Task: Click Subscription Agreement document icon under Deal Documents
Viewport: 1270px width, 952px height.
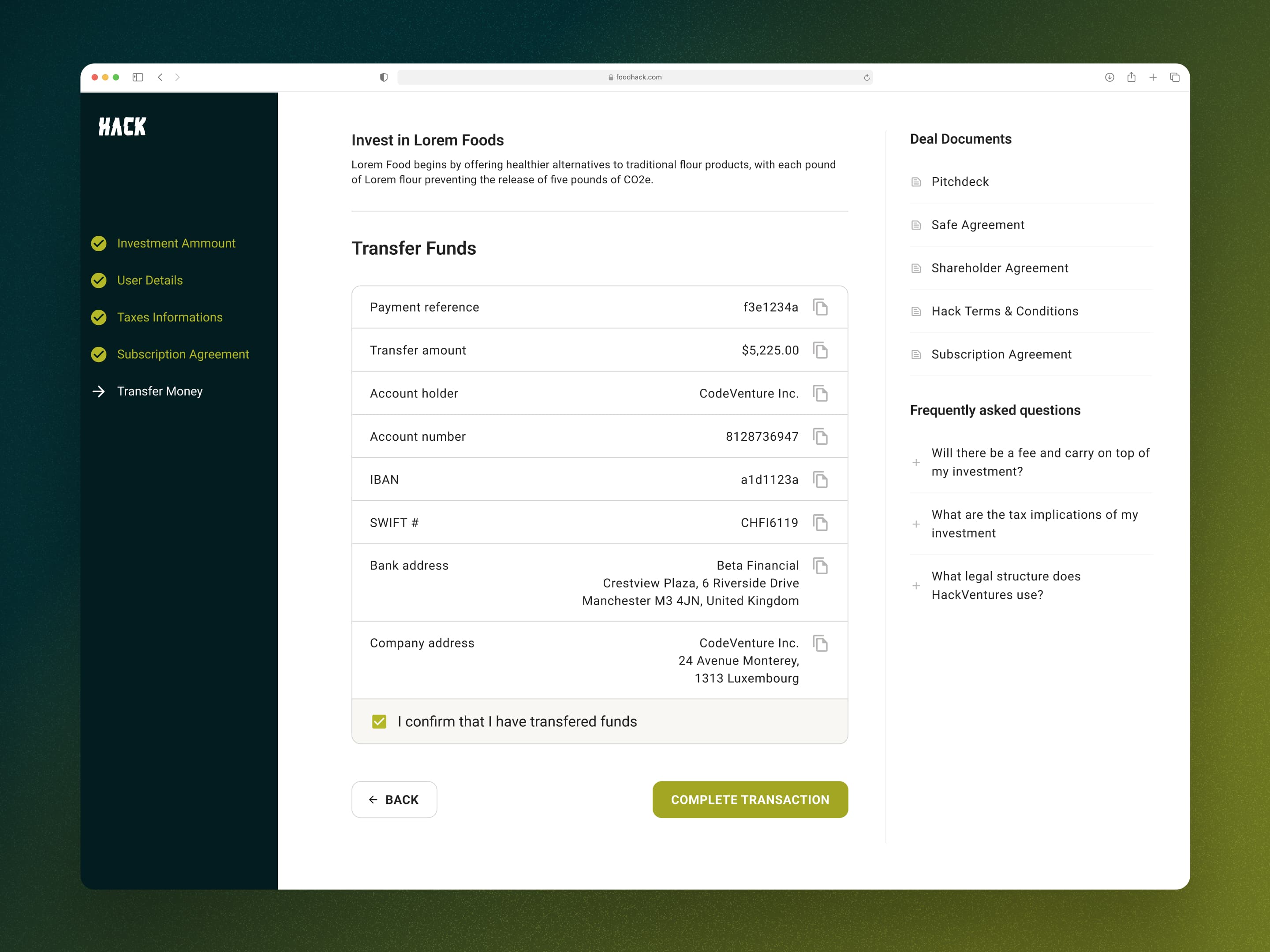Action: (x=916, y=354)
